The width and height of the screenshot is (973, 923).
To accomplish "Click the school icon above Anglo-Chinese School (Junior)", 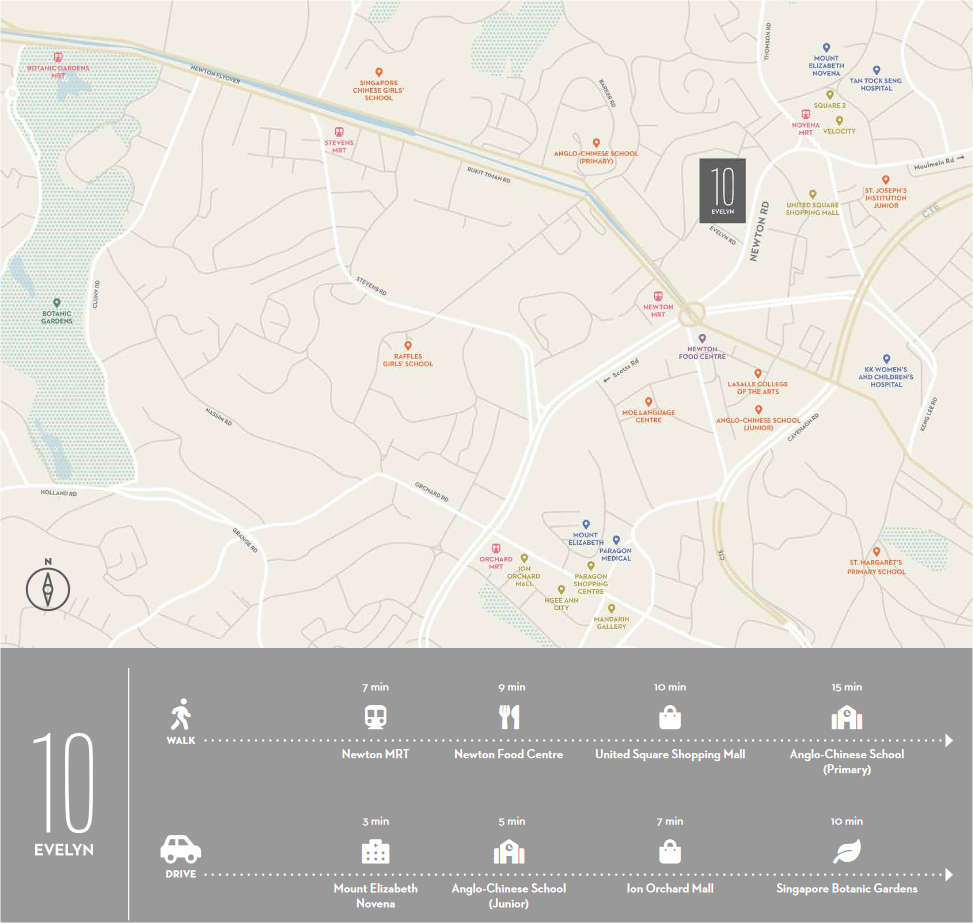I will pyautogui.click(x=509, y=852).
